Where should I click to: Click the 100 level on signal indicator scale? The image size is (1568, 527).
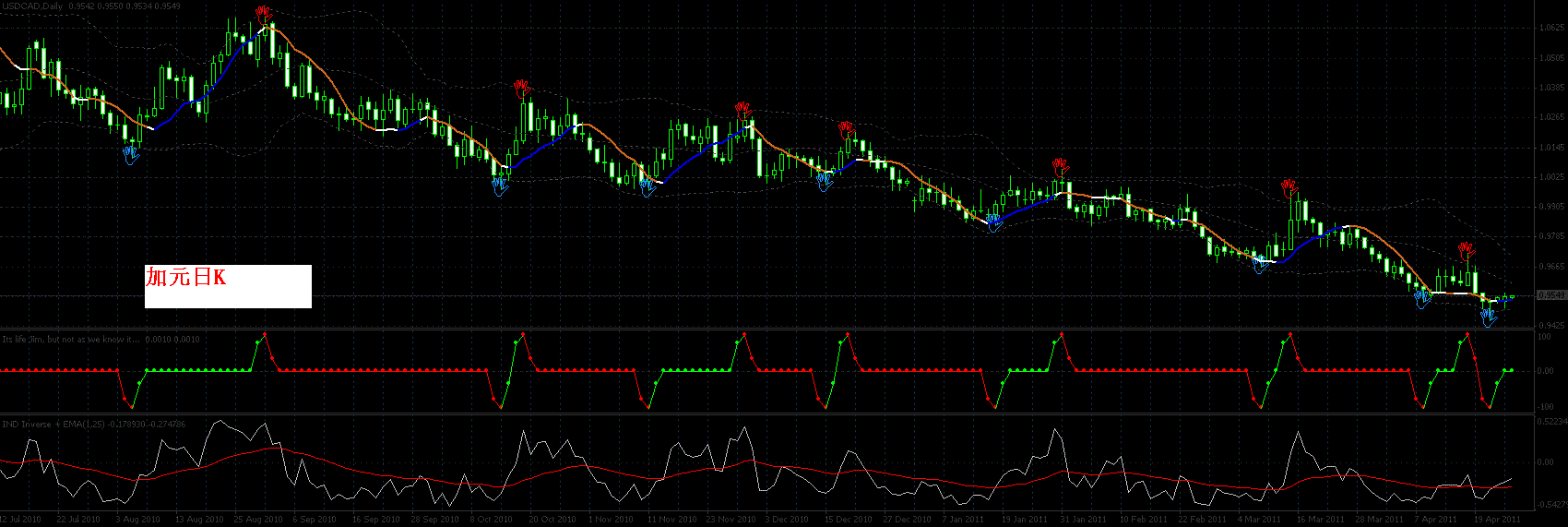(x=1544, y=337)
